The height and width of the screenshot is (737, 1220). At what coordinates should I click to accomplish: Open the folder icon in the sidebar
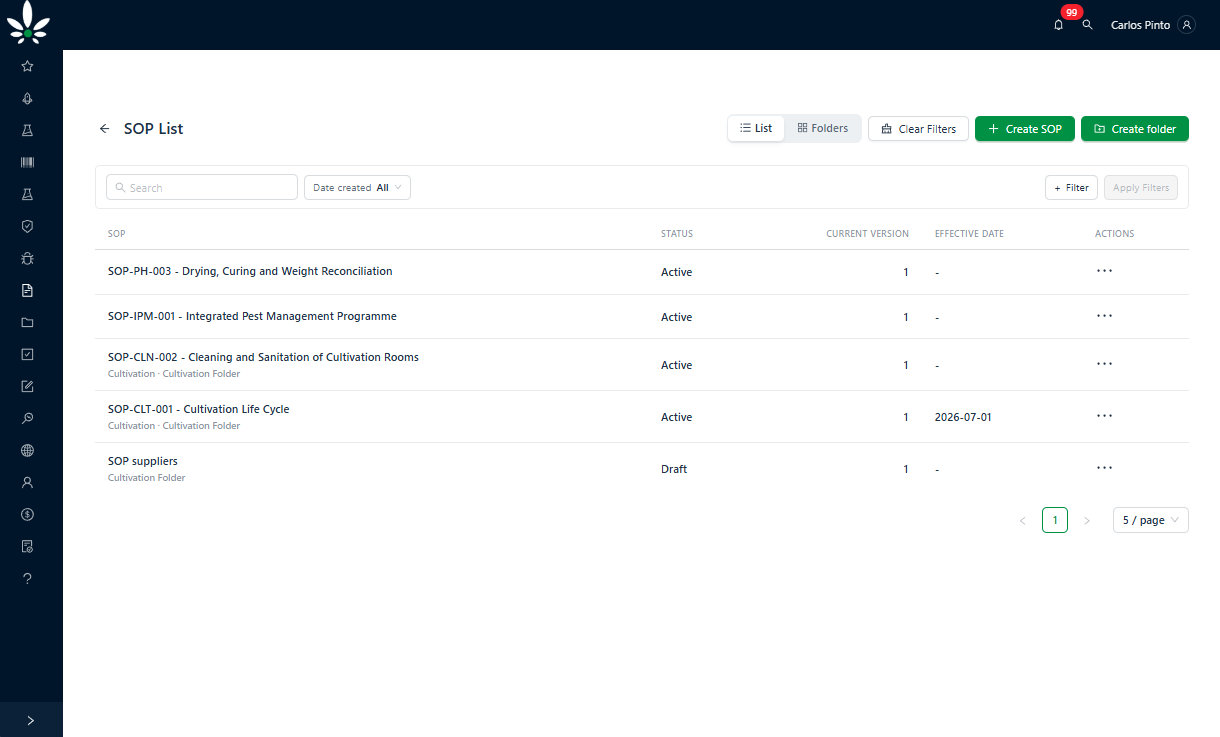27,322
